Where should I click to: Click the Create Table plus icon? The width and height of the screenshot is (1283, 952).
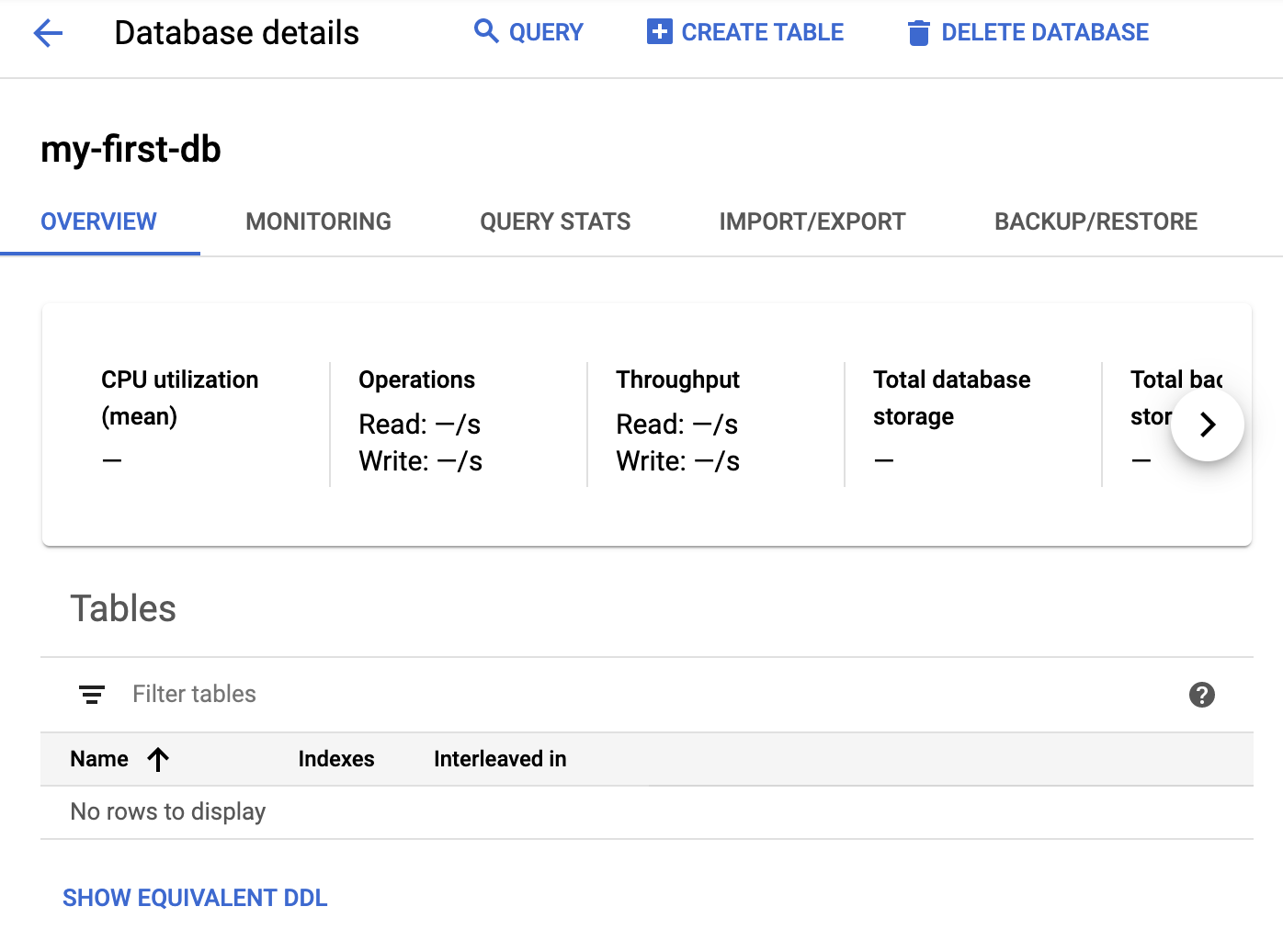coord(659,32)
